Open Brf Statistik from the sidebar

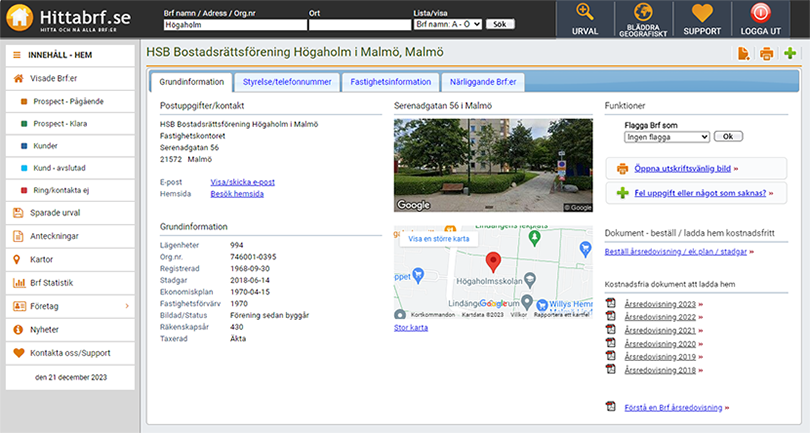[x=50, y=282]
